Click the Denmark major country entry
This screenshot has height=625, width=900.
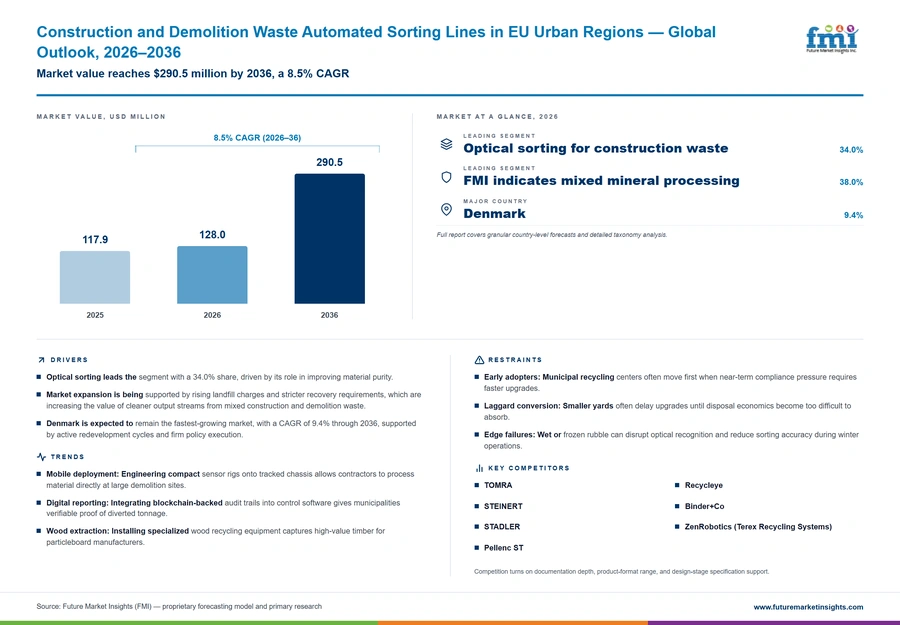click(494, 213)
